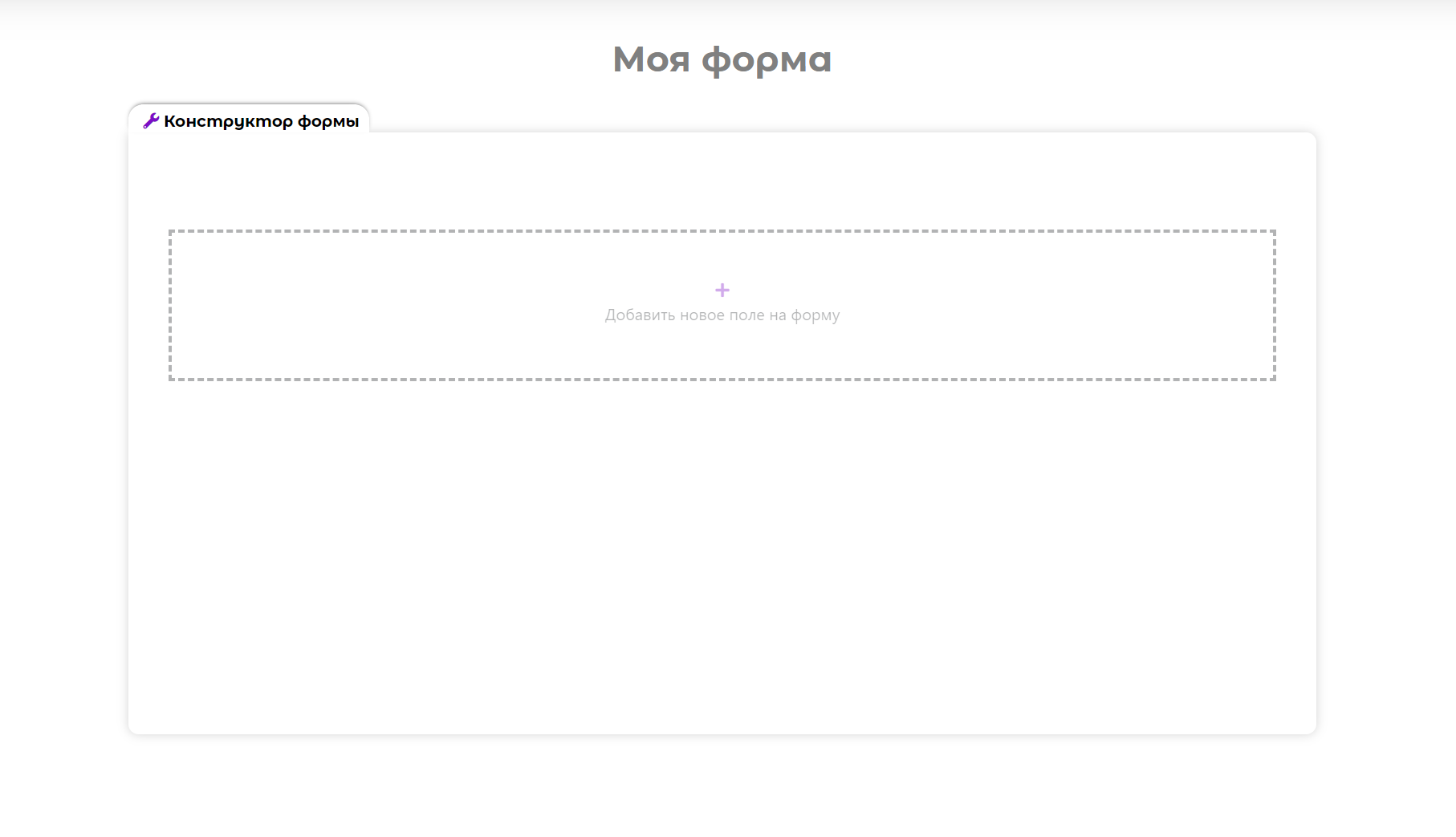The width and height of the screenshot is (1456, 837).
Task: Click the dashed box's top border
Action: click(x=722, y=231)
